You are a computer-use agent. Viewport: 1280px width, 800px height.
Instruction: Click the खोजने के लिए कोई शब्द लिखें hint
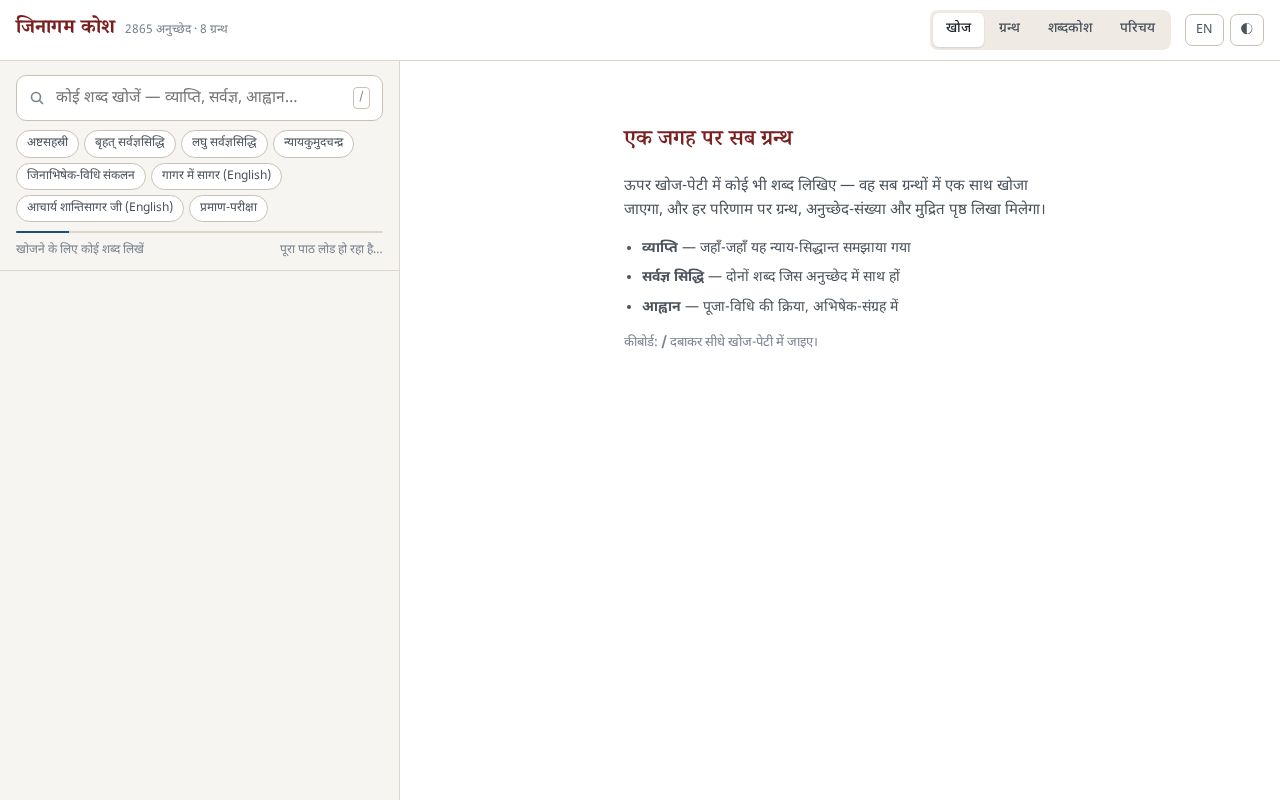80,250
